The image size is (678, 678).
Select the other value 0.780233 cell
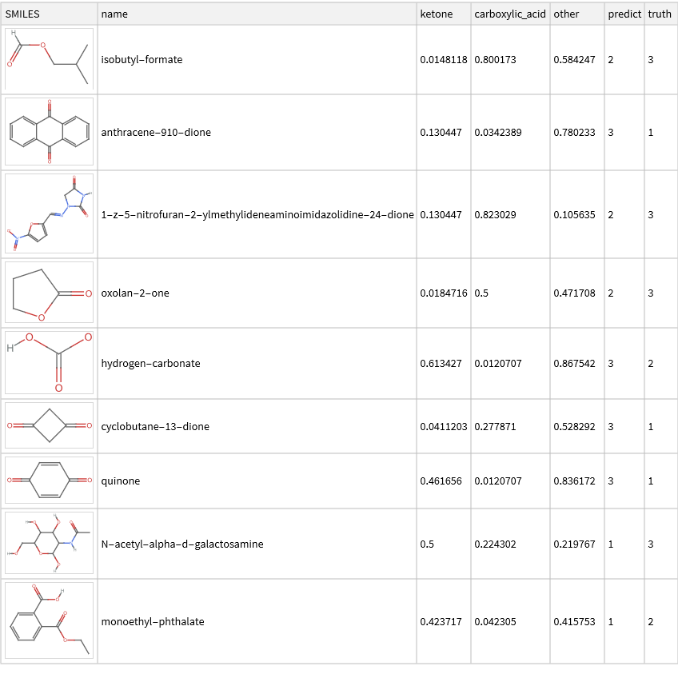tap(574, 132)
